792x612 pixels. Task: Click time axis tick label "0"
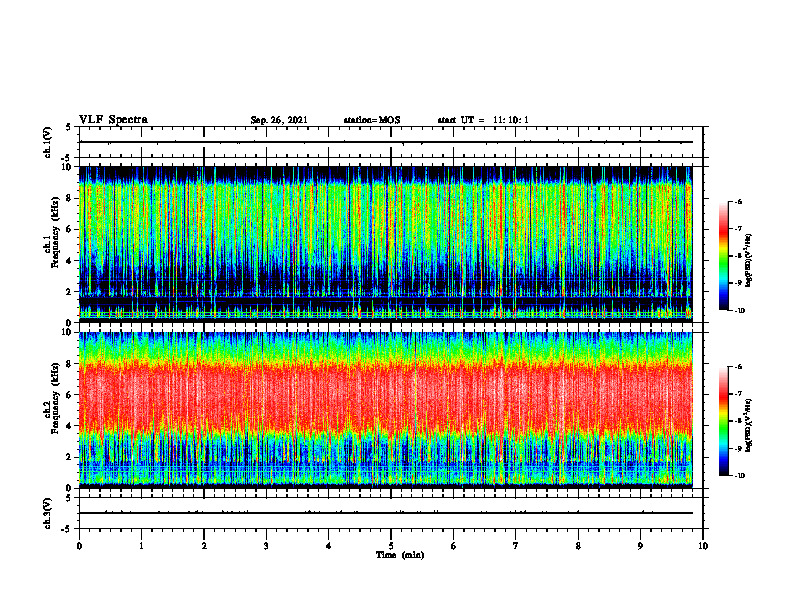79,546
